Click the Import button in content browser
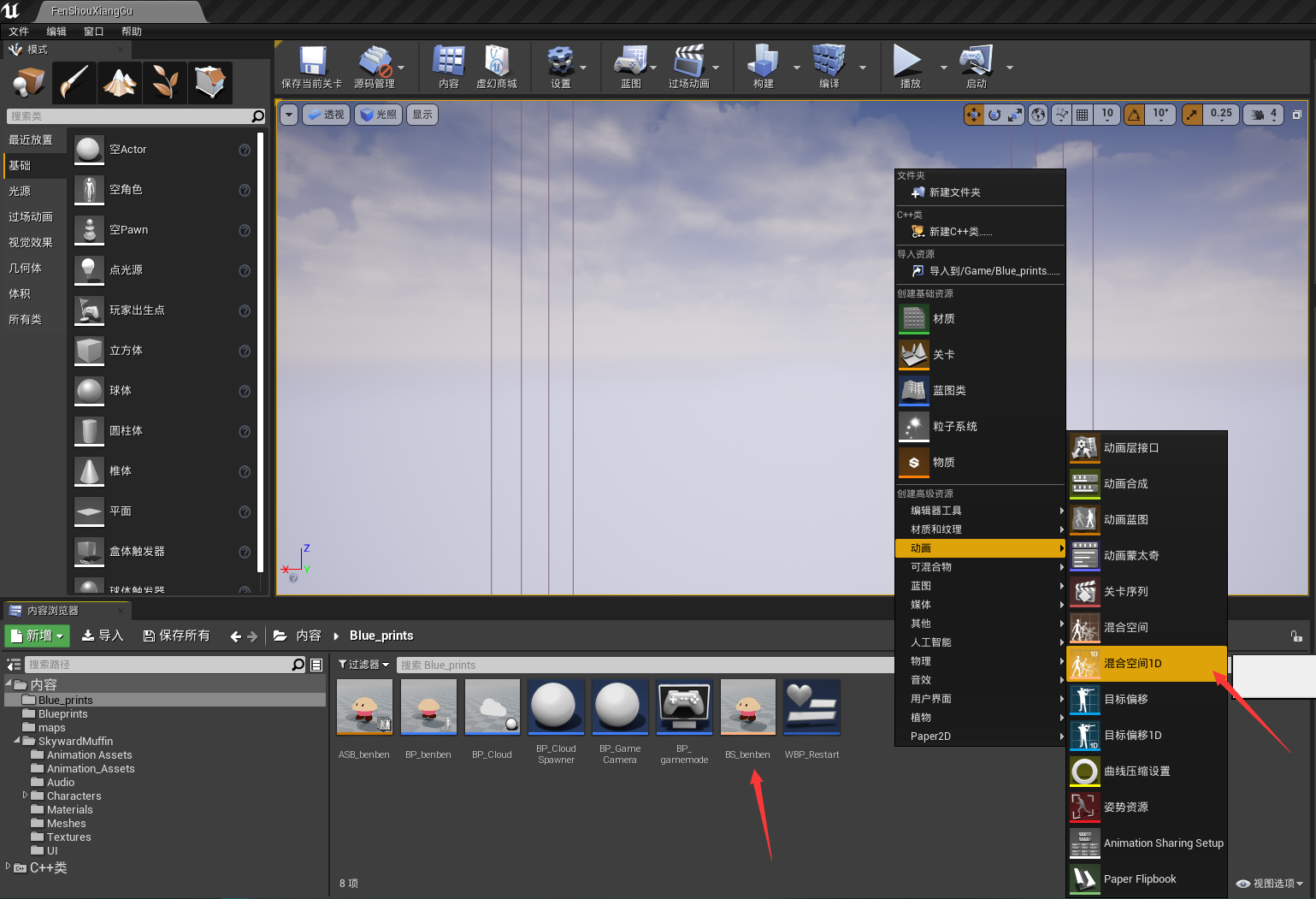 103,636
